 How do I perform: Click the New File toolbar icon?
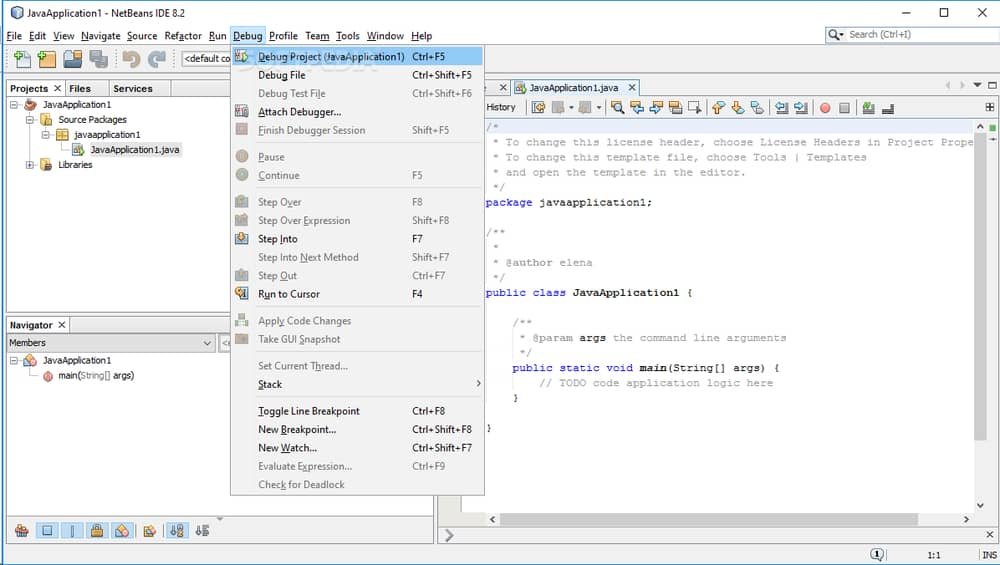pyautogui.click(x=21, y=59)
